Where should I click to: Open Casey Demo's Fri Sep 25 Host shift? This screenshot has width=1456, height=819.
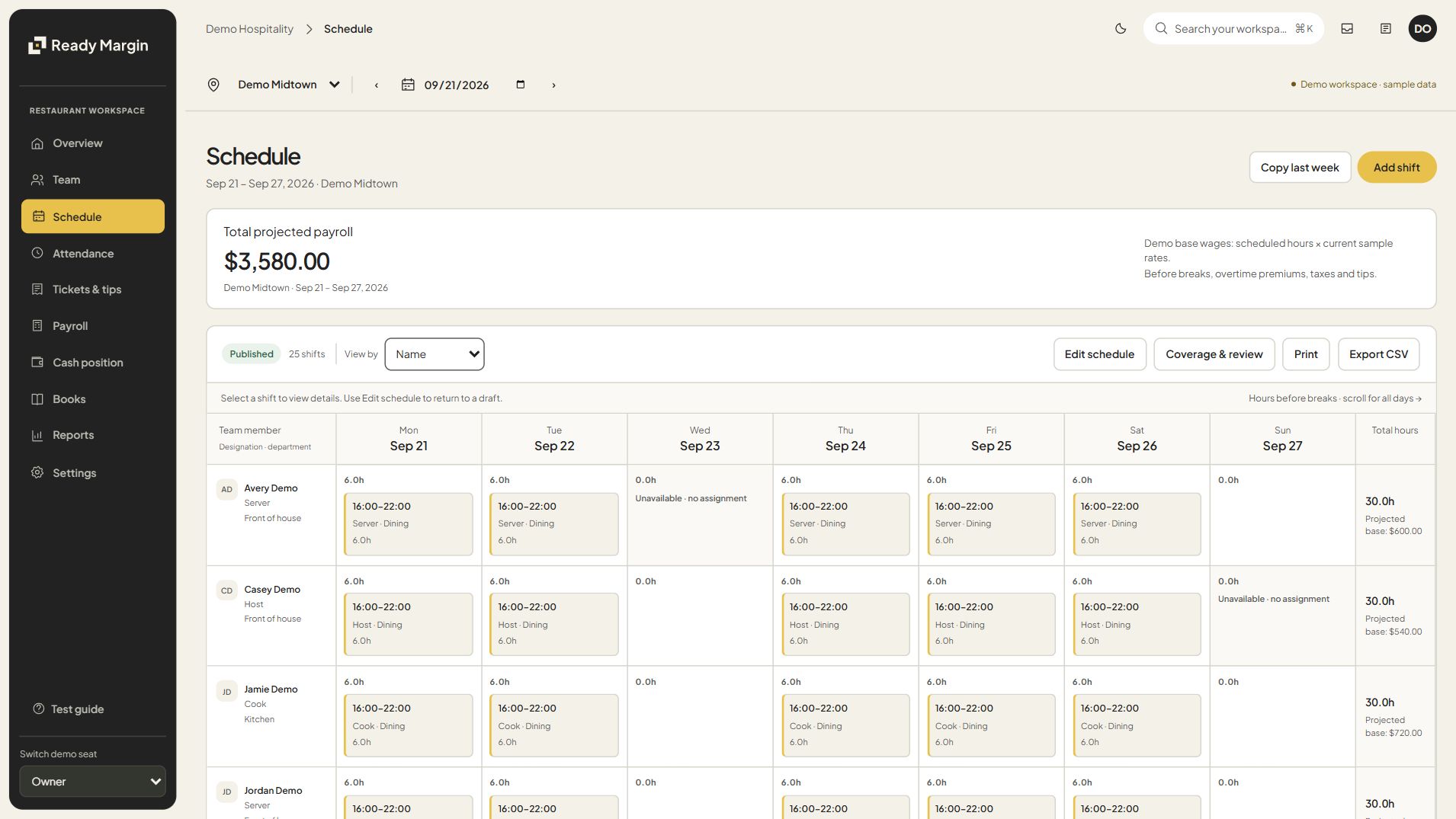point(990,625)
